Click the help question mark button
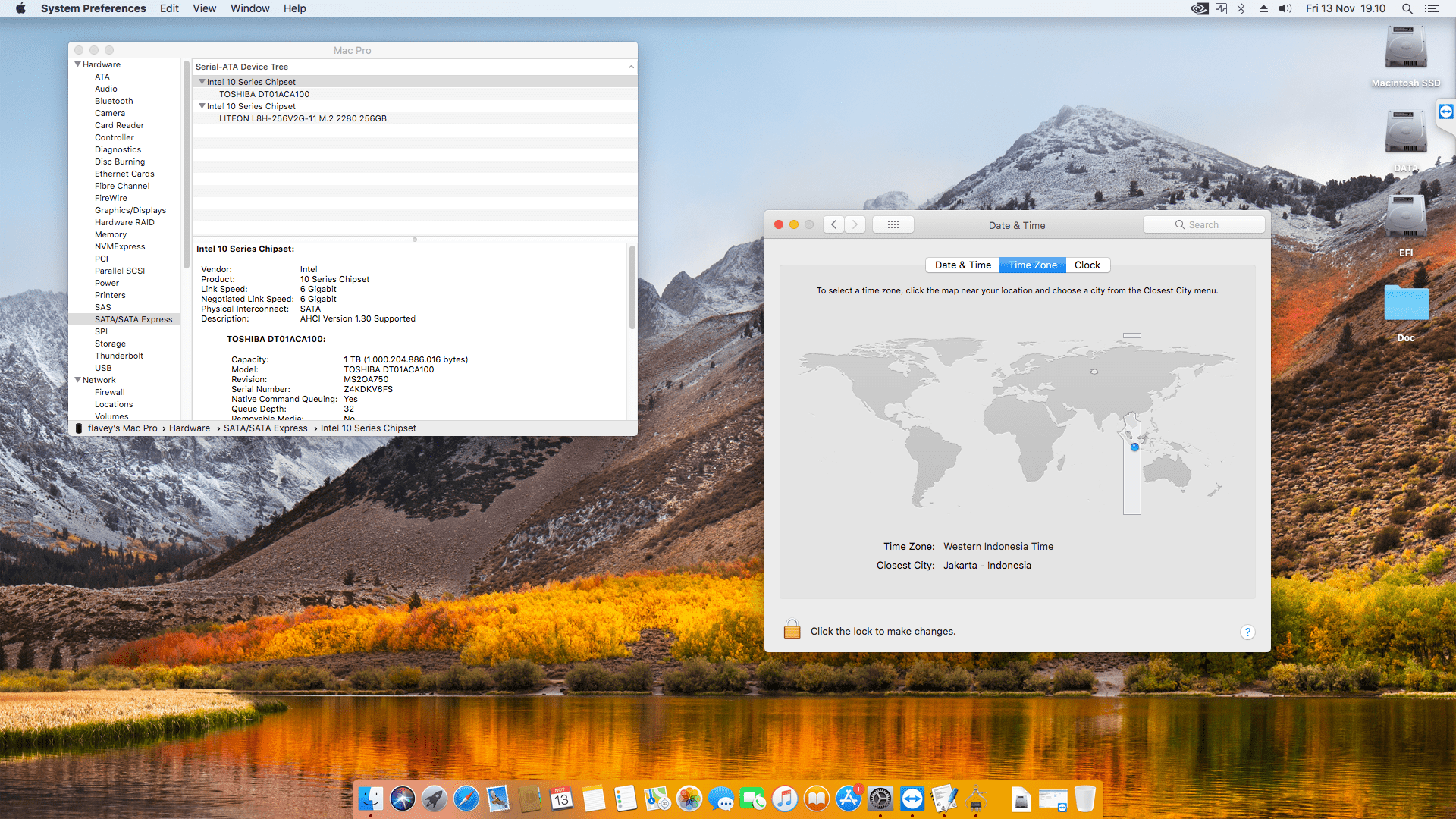This screenshot has height=819, width=1456. 1247,632
